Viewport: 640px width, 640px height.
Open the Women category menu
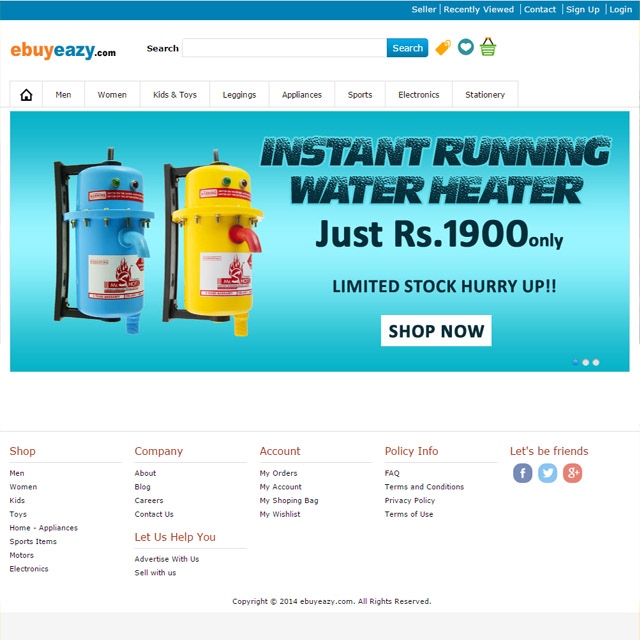112,95
